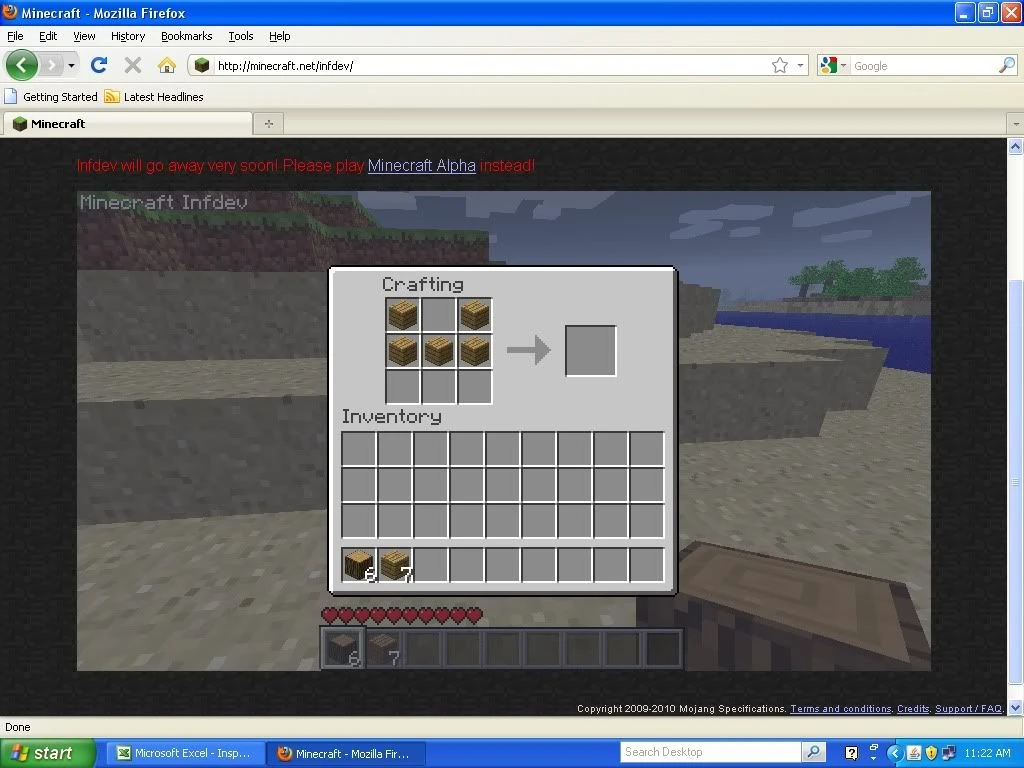This screenshot has height=768, width=1024.
Task: Click the search magnifier icon in Firefox
Action: 1007,65
